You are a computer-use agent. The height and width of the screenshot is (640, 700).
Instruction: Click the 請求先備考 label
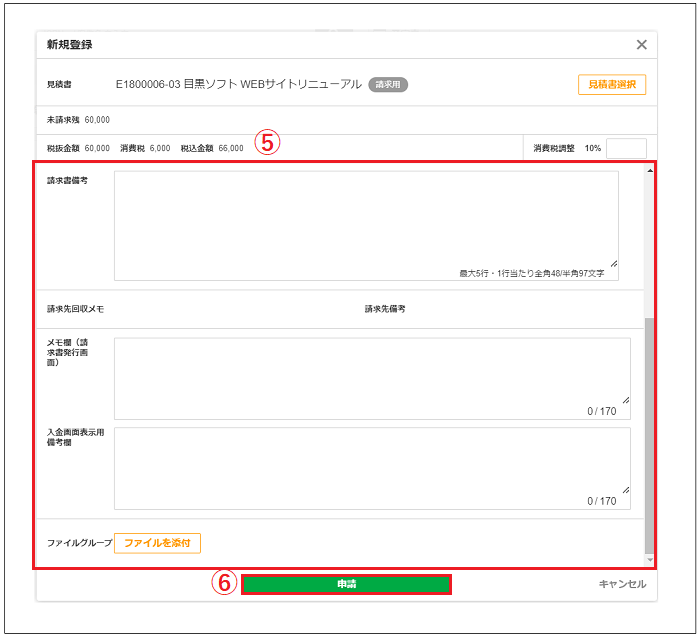click(385, 309)
